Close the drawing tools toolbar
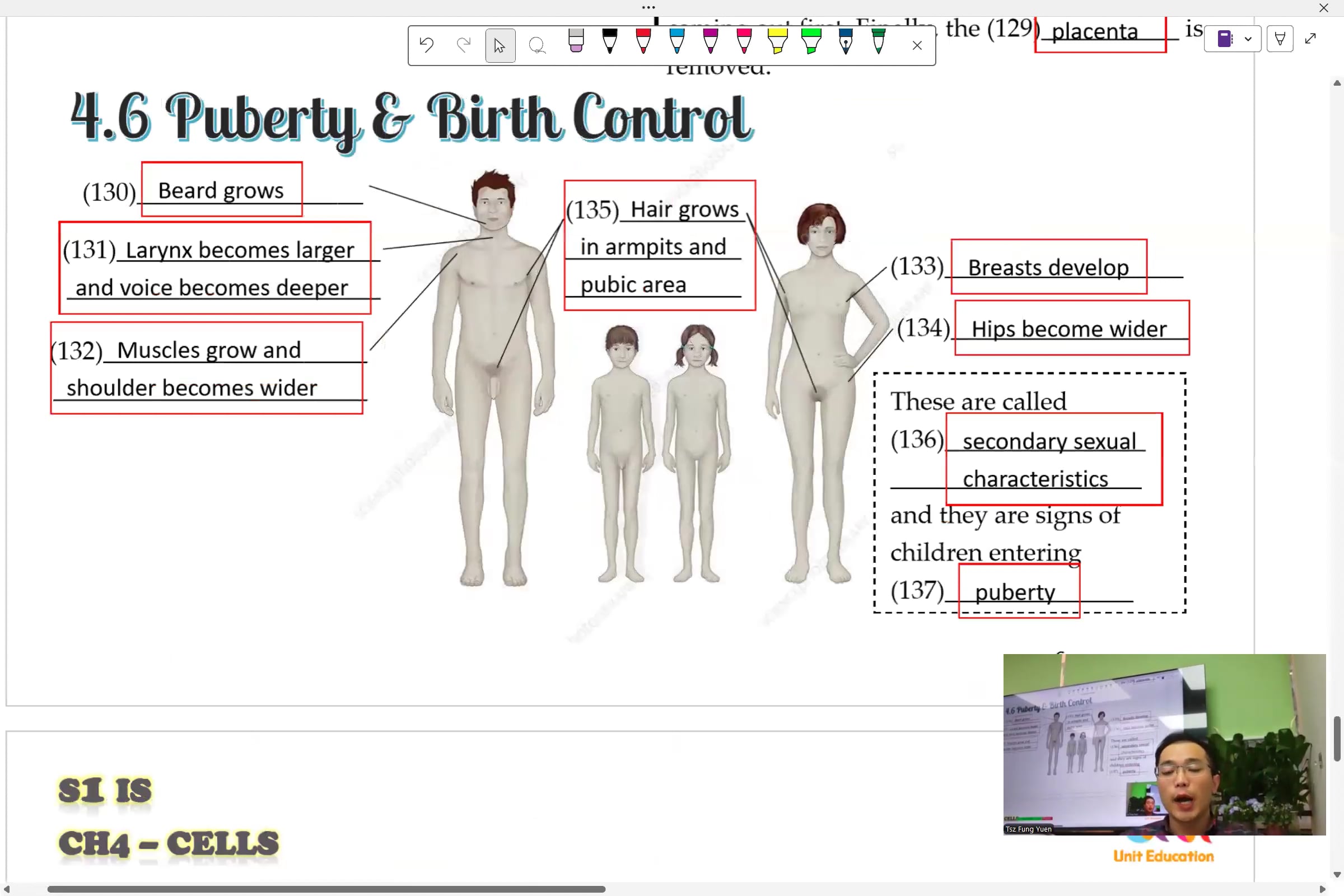This screenshot has width=1344, height=896. (x=917, y=45)
